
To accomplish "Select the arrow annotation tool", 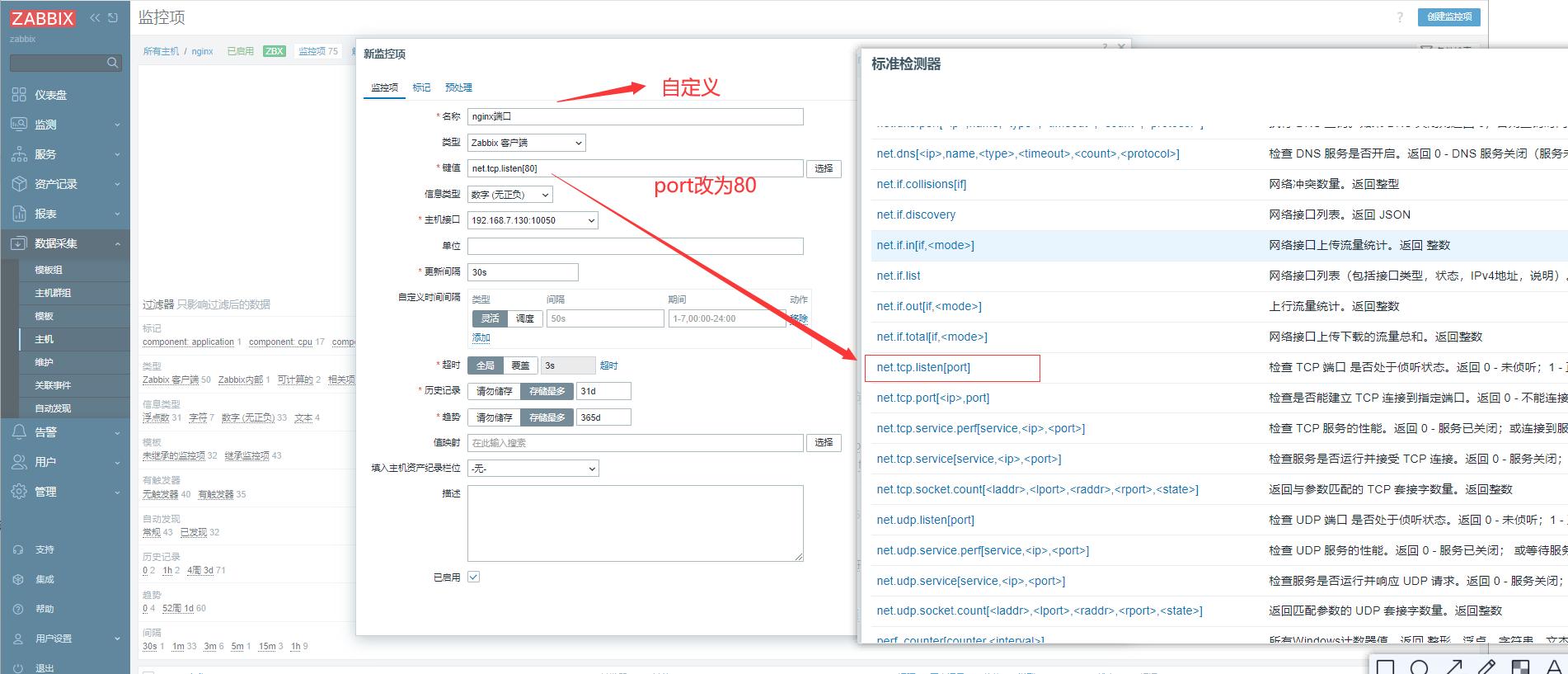I will pos(1453,667).
